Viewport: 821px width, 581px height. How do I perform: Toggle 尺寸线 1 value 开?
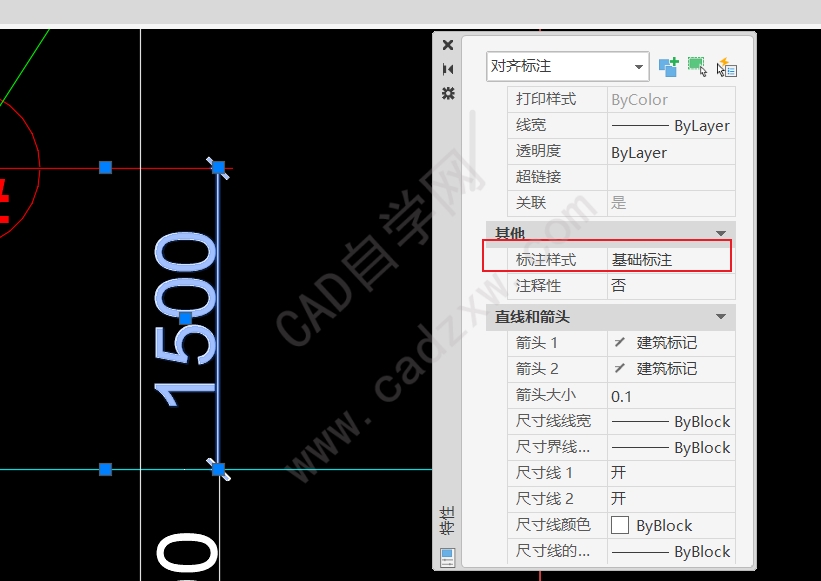pos(671,473)
